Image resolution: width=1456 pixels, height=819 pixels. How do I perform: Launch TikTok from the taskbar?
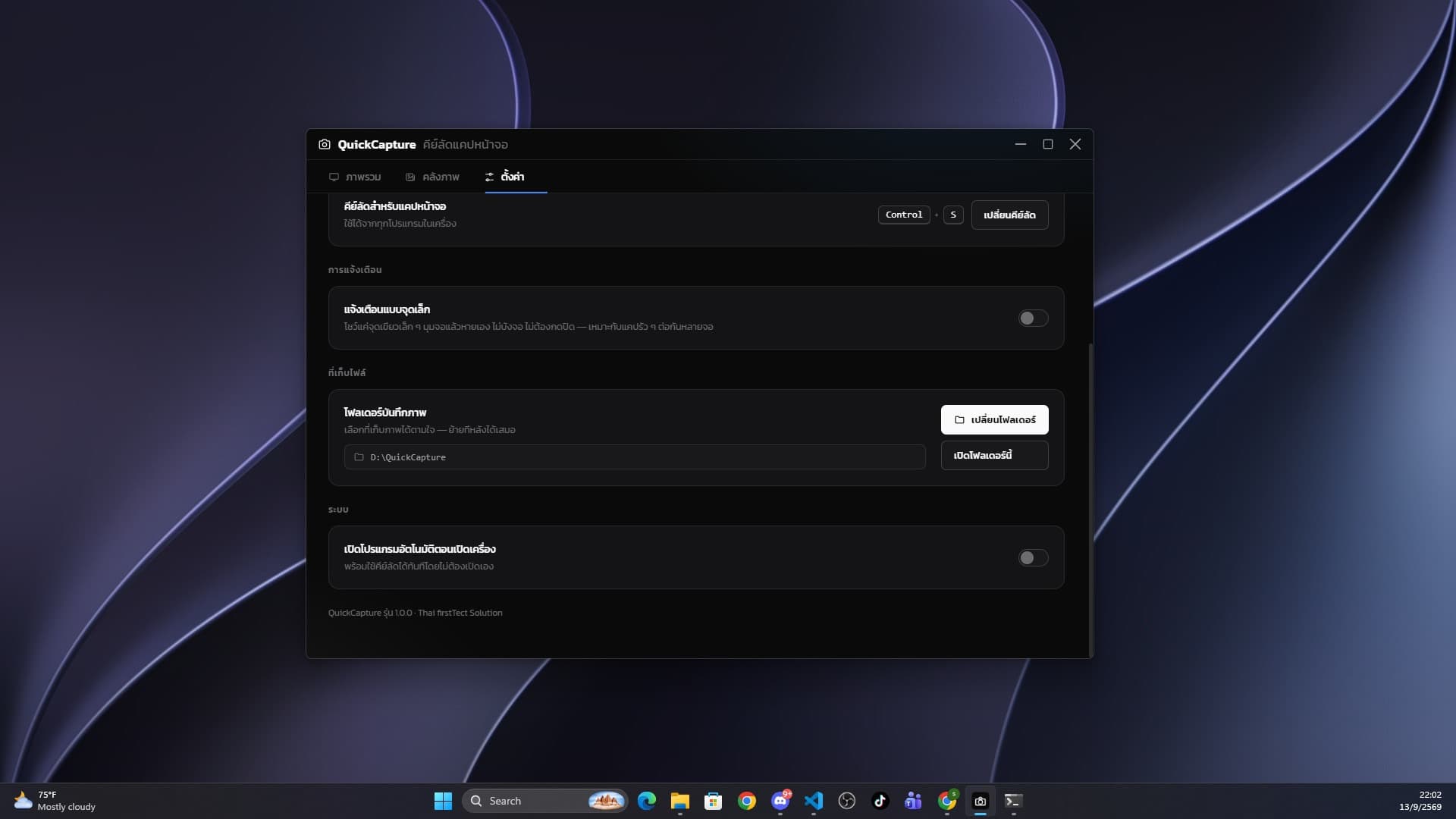880,801
